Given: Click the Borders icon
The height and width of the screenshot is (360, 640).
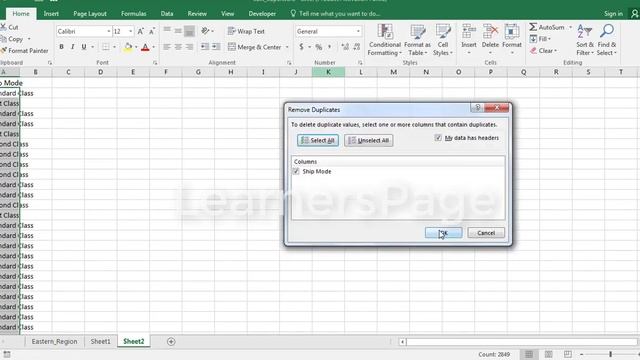Looking at the screenshot, I should [106, 47].
